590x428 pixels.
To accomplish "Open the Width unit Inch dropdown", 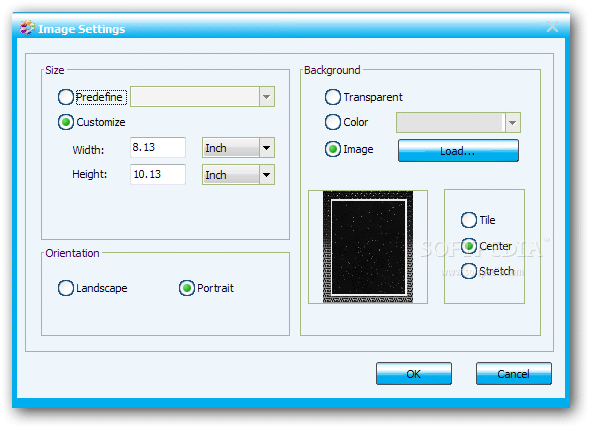I will pos(238,148).
